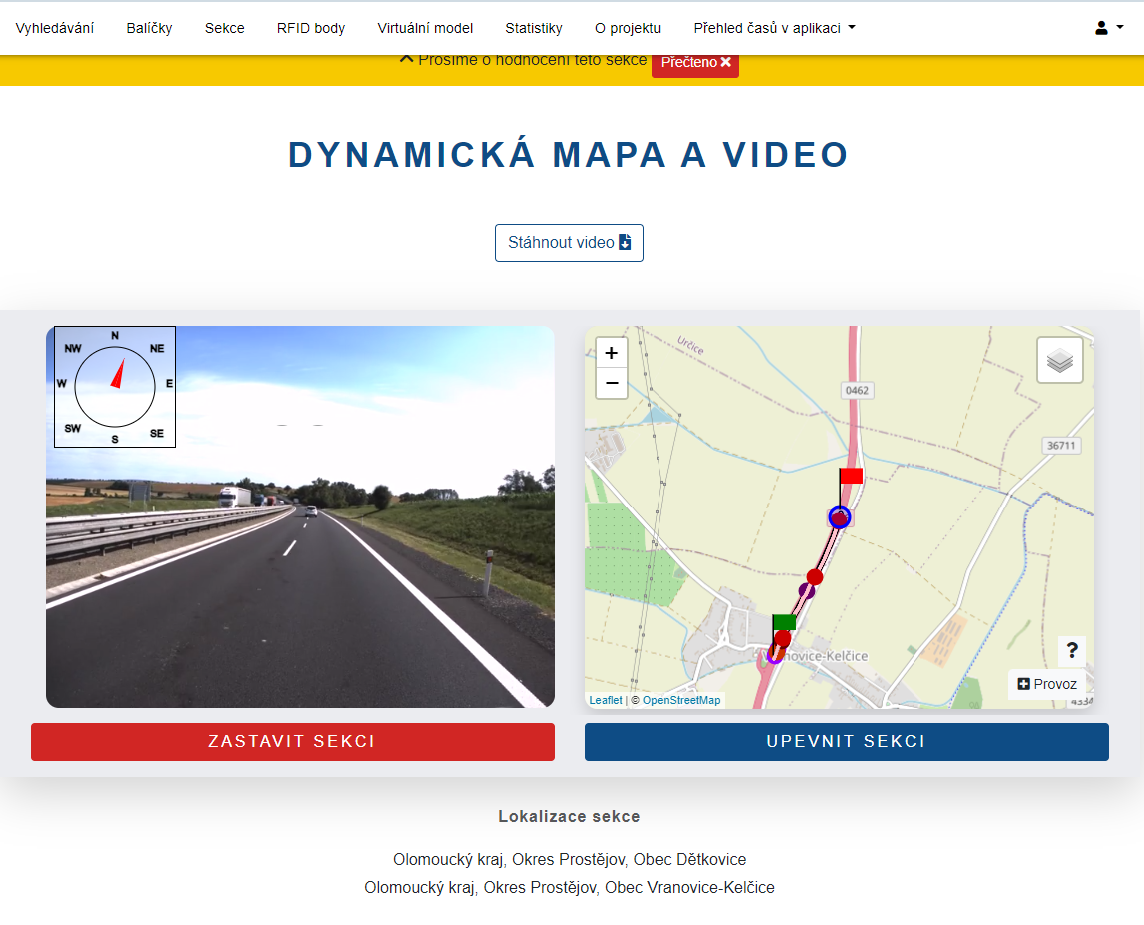Click the map zoom out minus button
The height and width of the screenshot is (925, 1144).
(611, 383)
